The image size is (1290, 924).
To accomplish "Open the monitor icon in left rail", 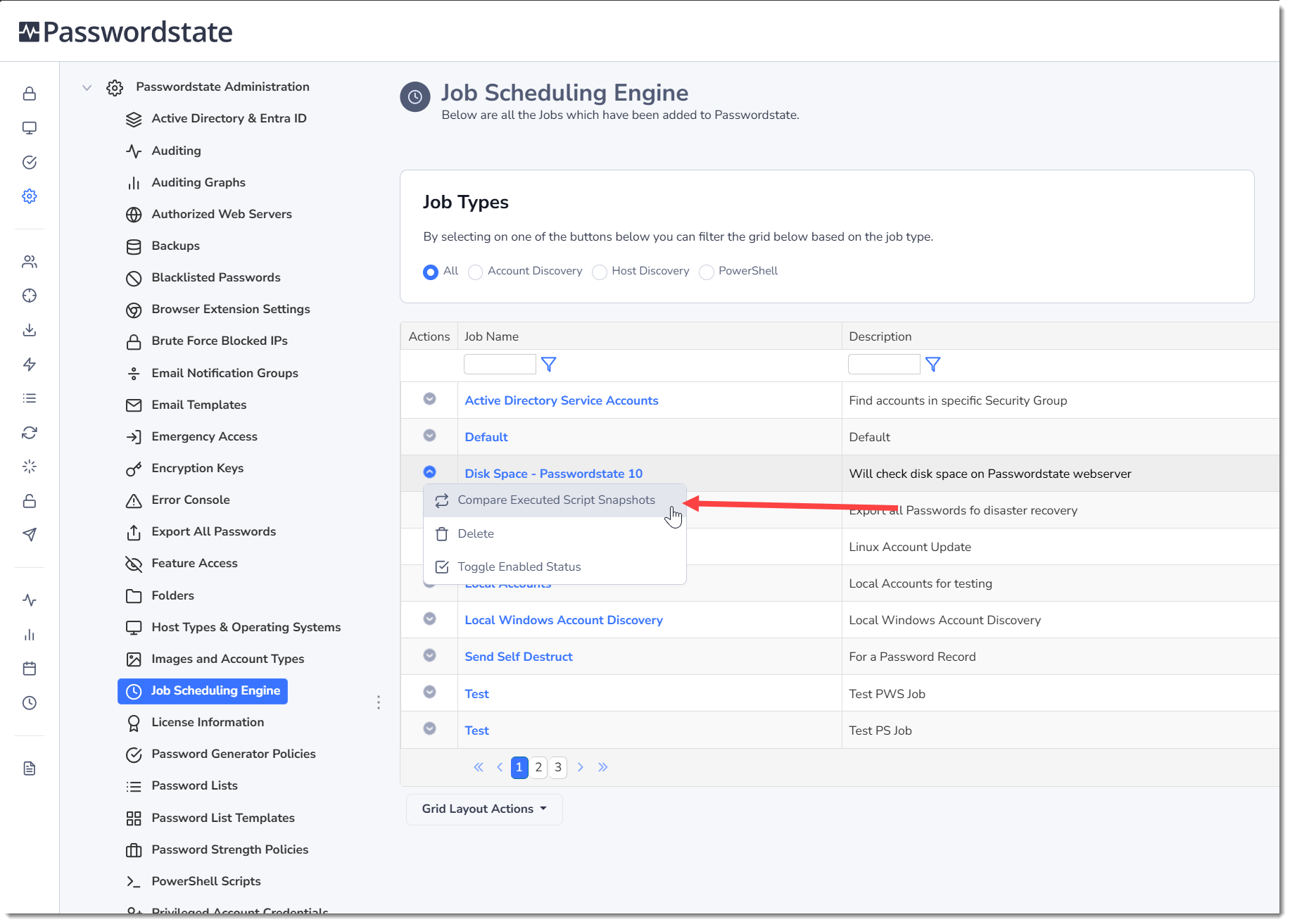I will pyautogui.click(x=30, y=128).
